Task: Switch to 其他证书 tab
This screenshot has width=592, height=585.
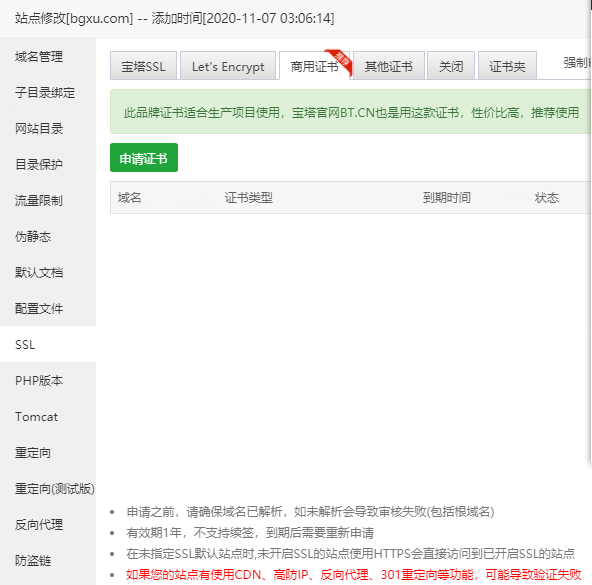Action: [388, 66]
